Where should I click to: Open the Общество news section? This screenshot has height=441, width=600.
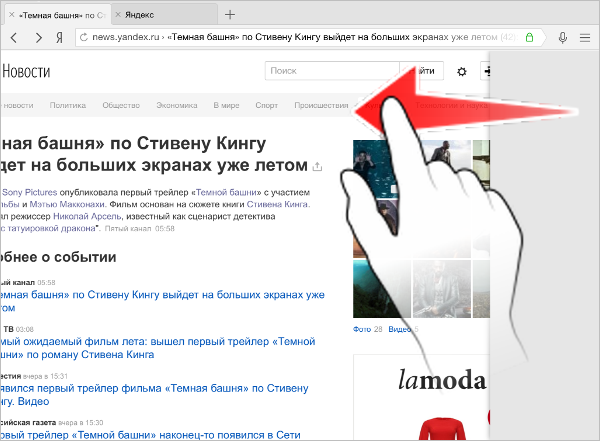point(121,105)
